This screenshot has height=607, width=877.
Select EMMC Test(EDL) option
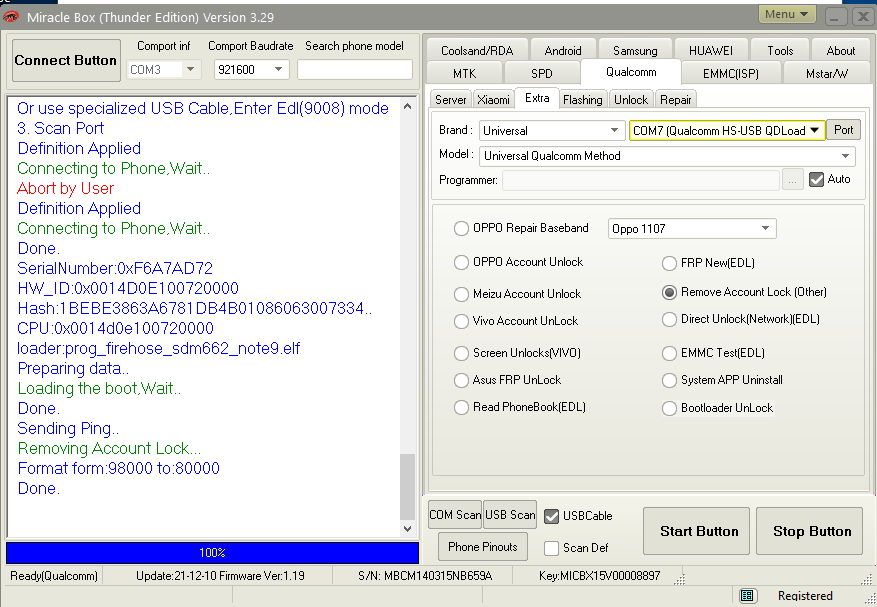(669, 353)
